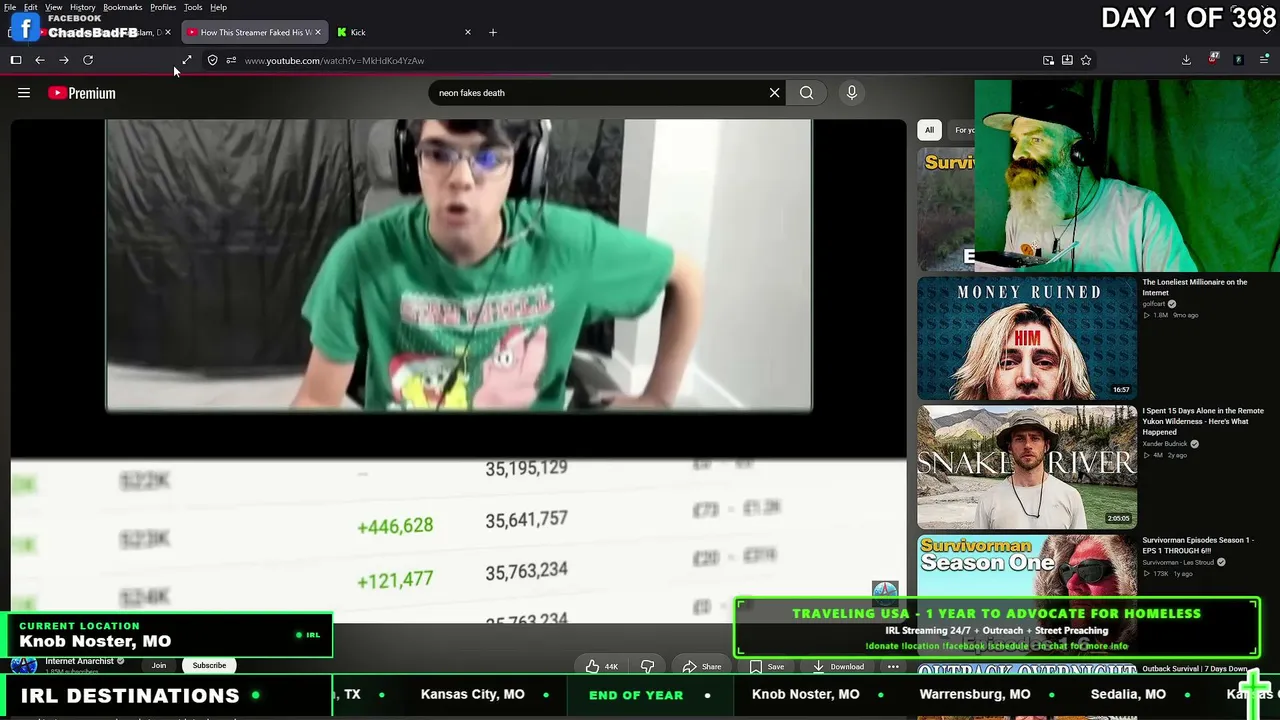Open the Help menu
The height and width of the screenshot is (720, 1280).
[218, 7]
